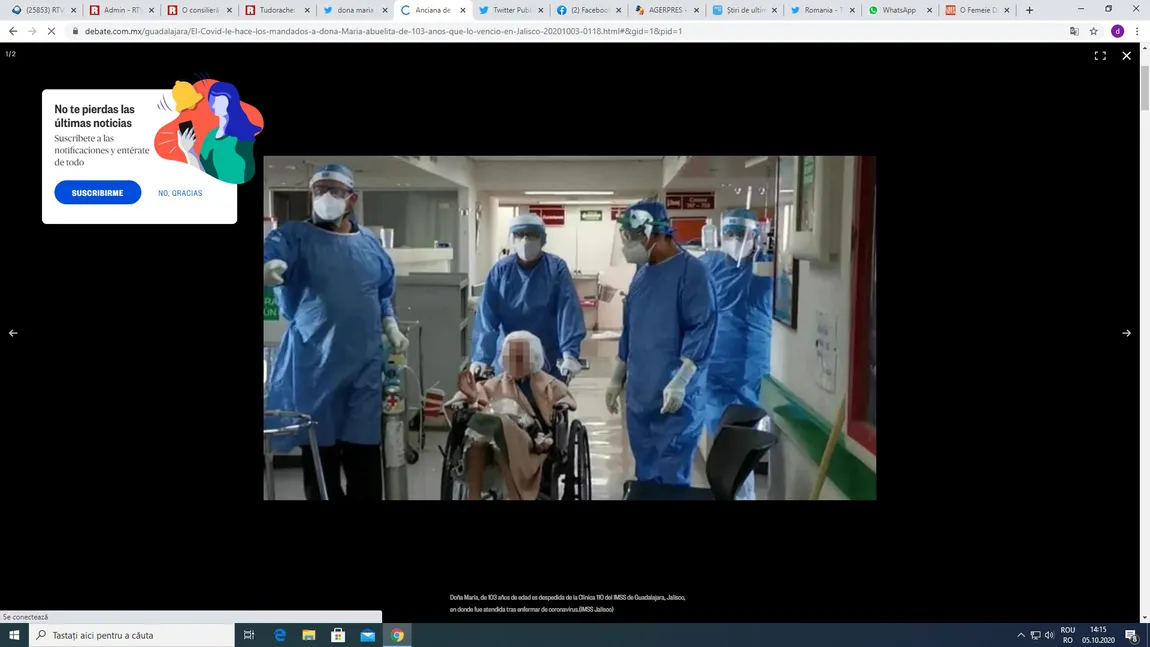Open File Explorer from the taskbar

click(309, 635)
